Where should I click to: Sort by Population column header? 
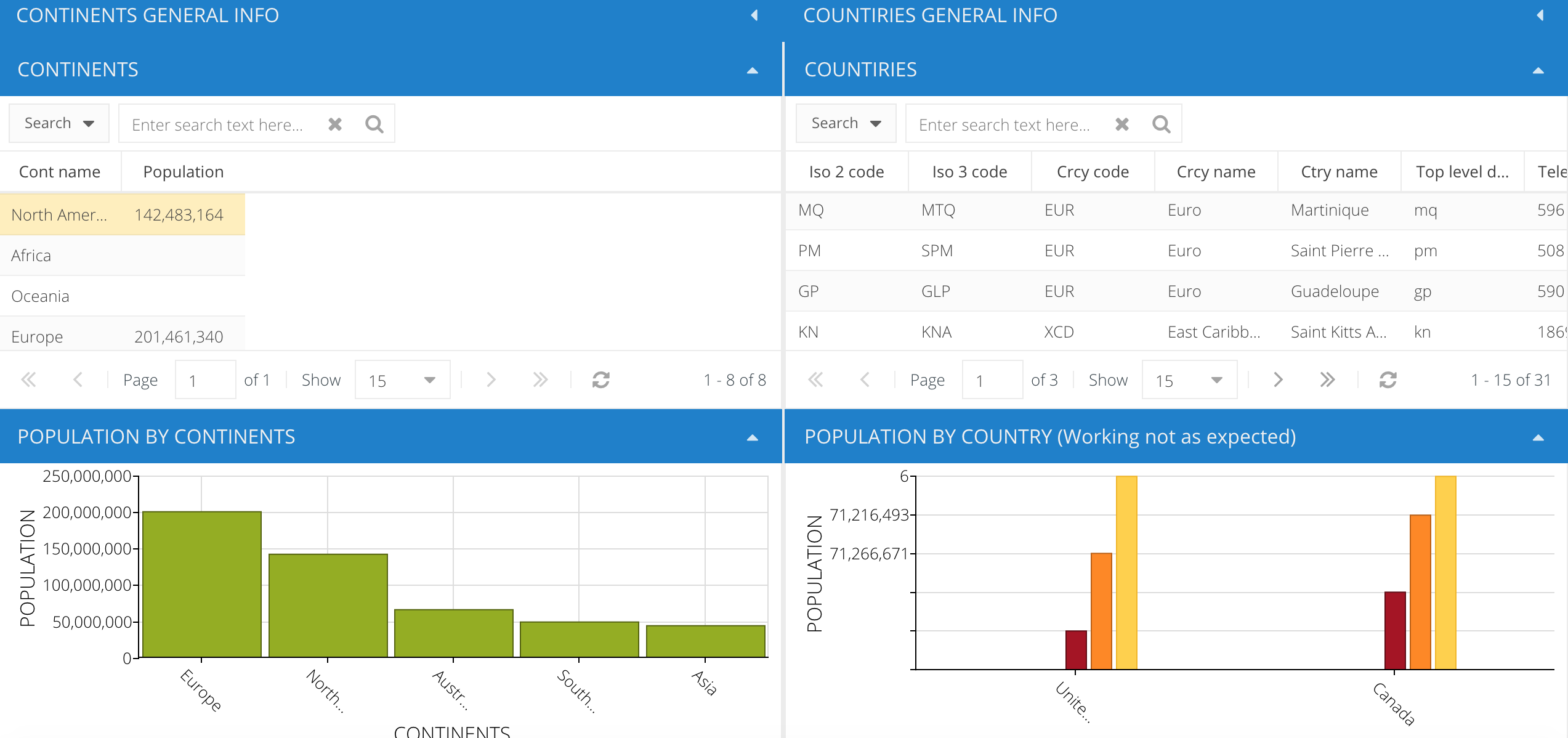point(184,172)
